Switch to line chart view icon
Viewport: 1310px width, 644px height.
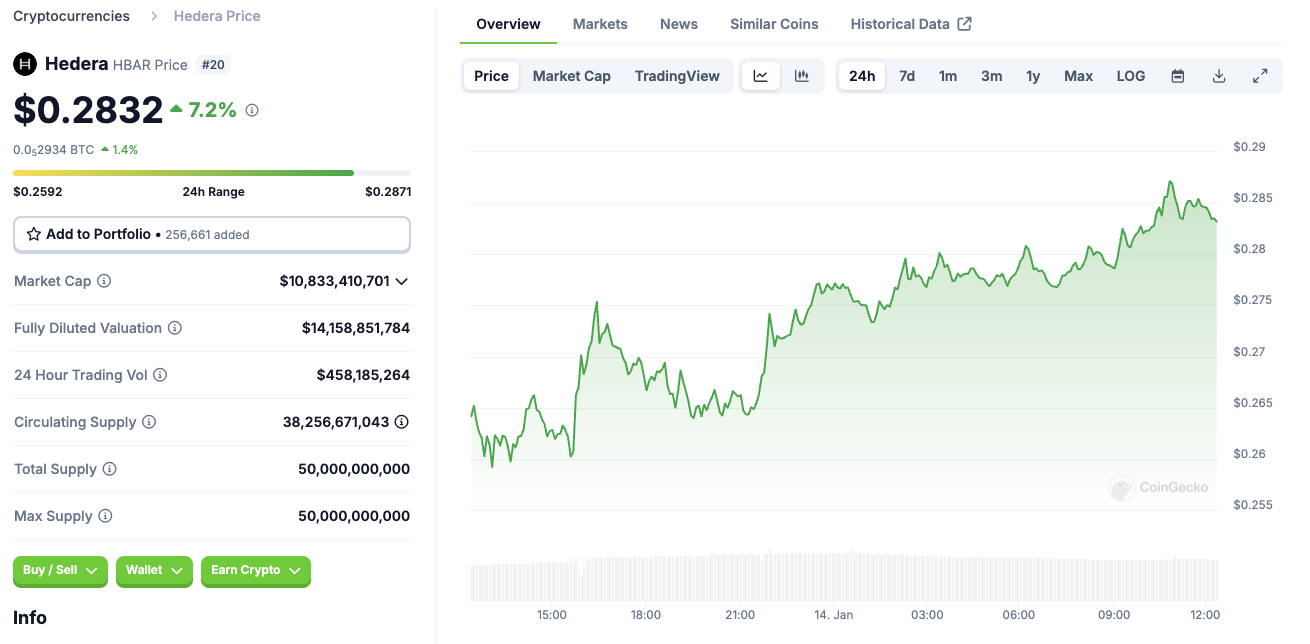(x=761, y=76)
